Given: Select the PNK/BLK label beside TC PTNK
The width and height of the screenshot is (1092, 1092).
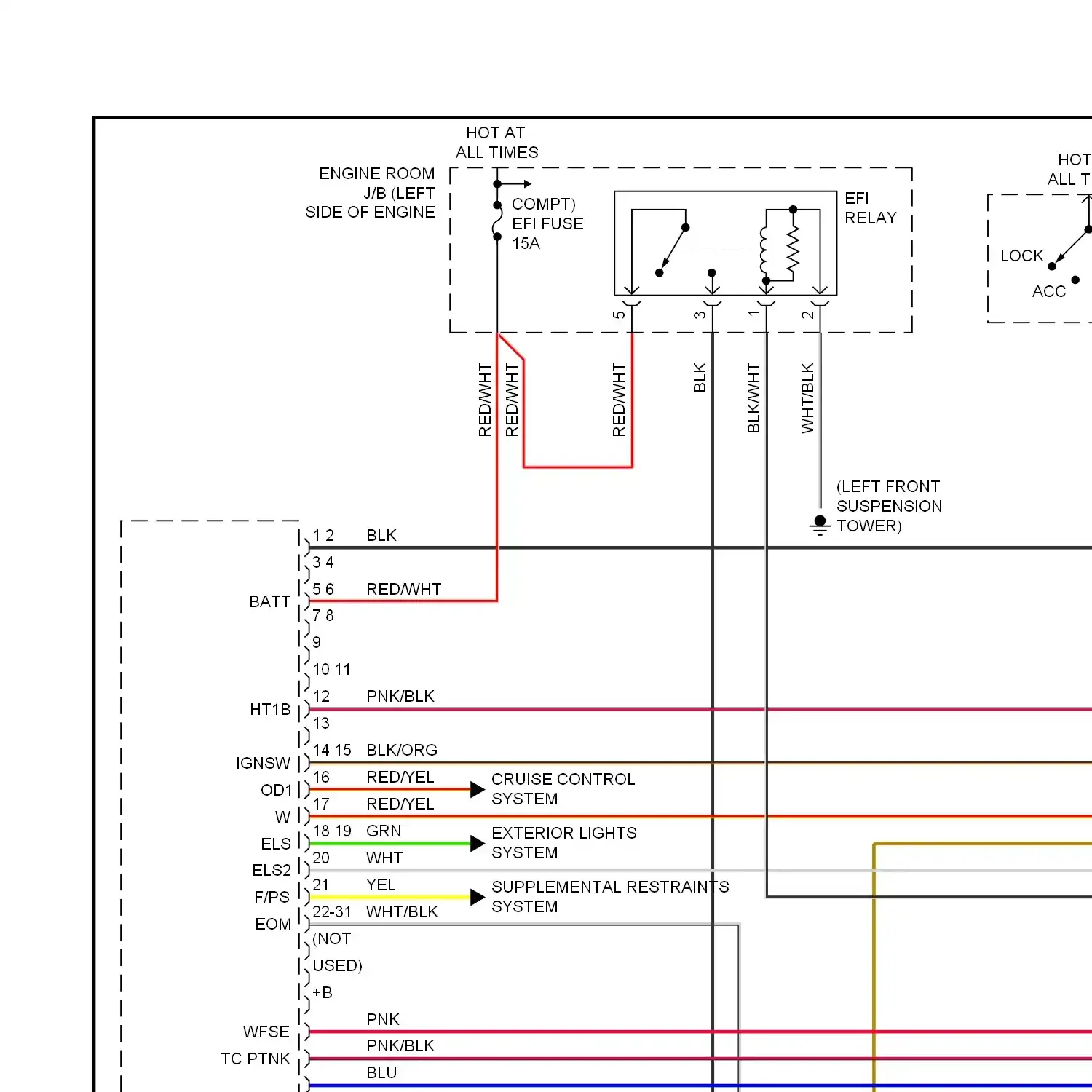Looking at the screenshot, I should [x=400, y=1045].
